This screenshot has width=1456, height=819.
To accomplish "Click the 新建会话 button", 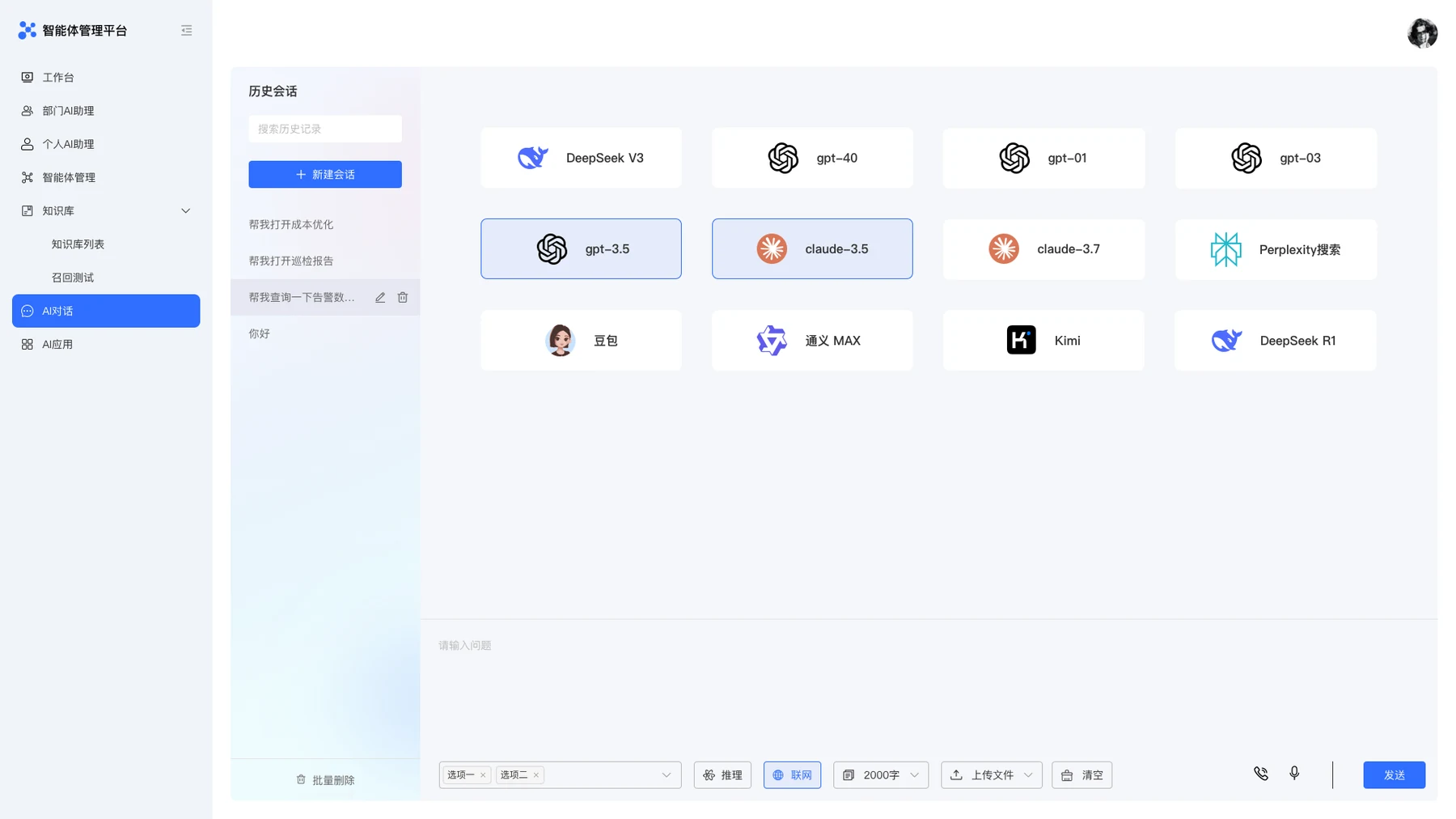I will tap(325, 174).
